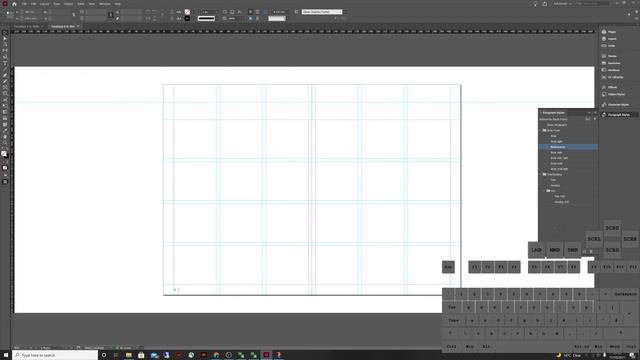Open the Links panel

[609, 46]
